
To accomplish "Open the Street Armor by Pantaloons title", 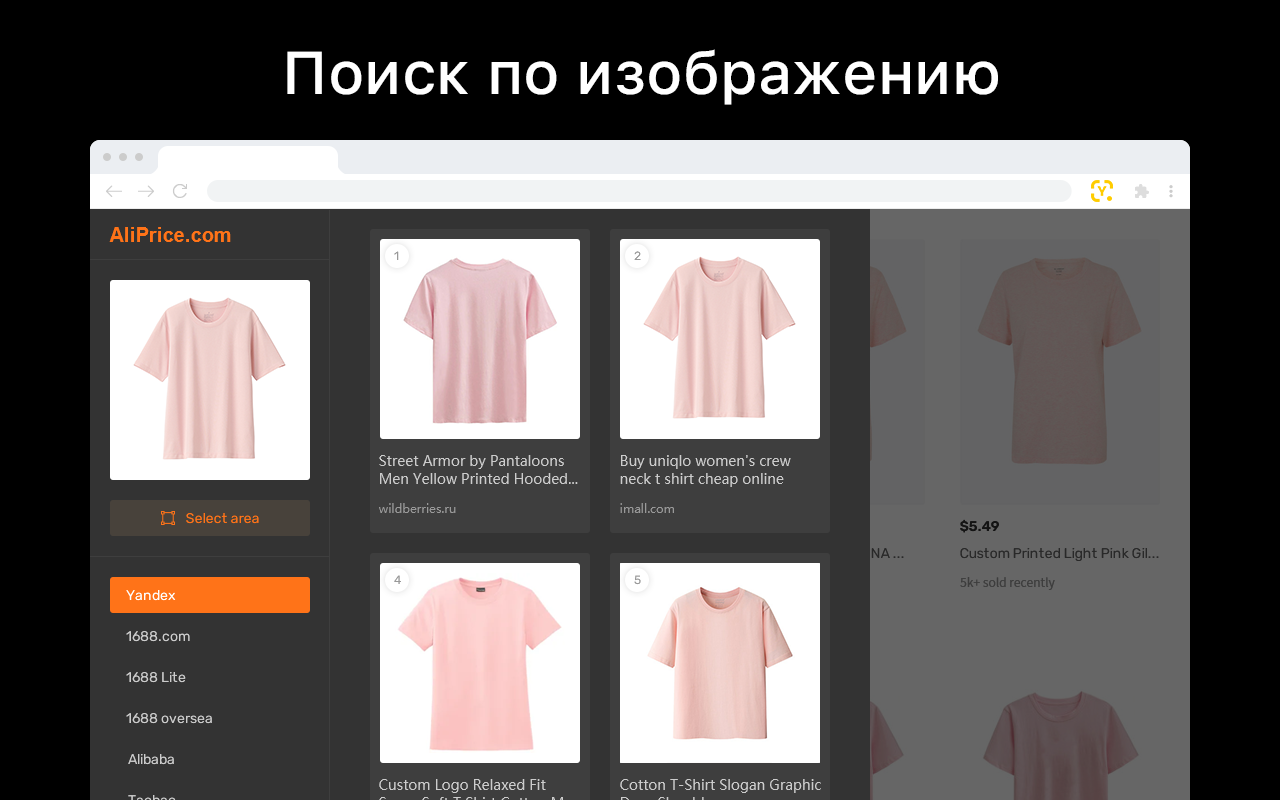I will pyautogui.click(x=478, y=470).
